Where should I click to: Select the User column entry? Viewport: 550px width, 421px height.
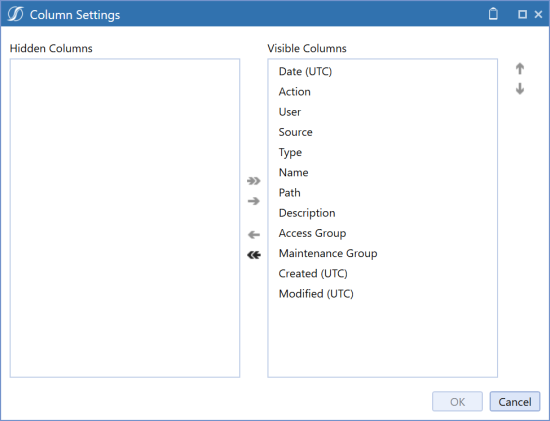(382, 112)
